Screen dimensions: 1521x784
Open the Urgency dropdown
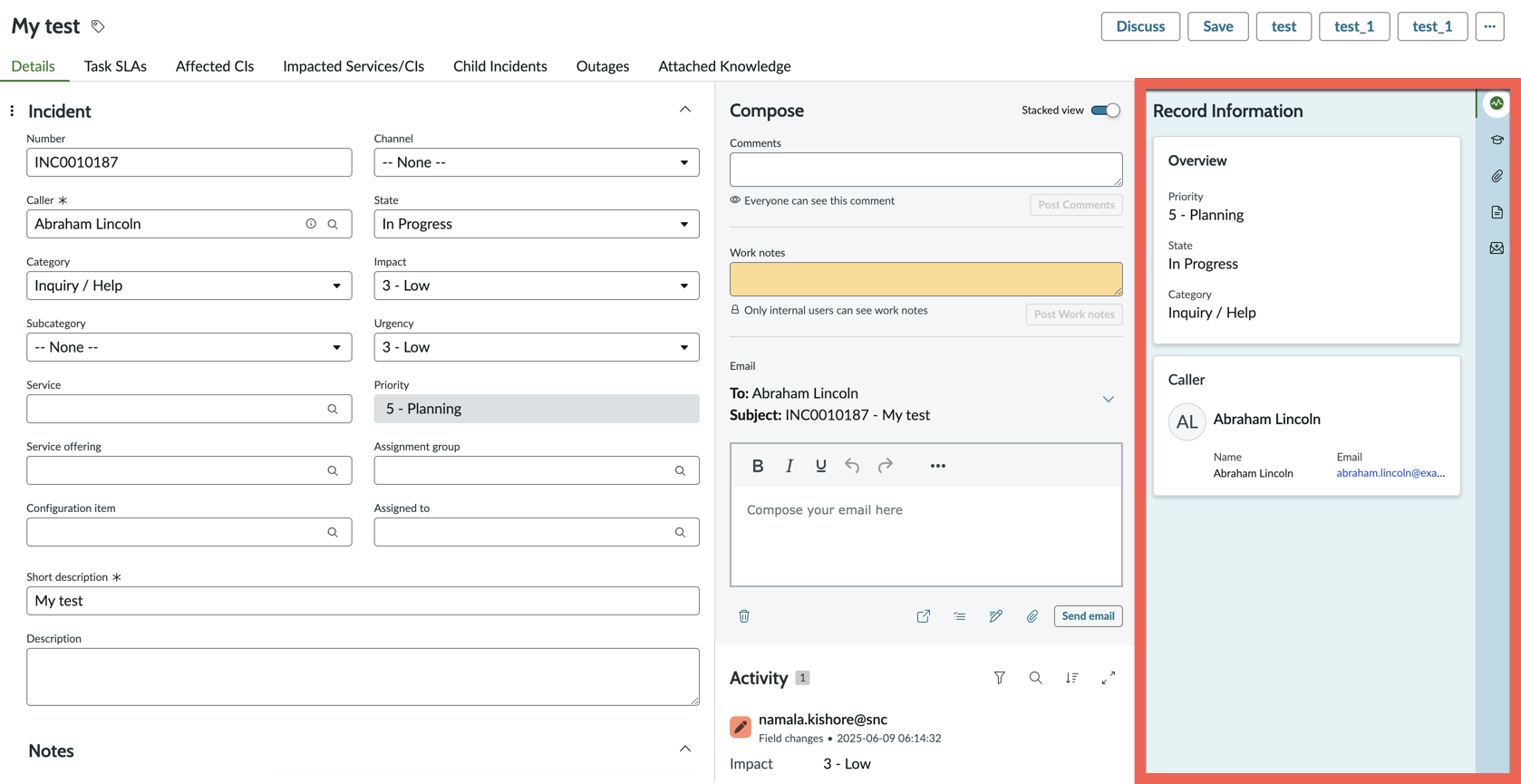click(537, 347)
